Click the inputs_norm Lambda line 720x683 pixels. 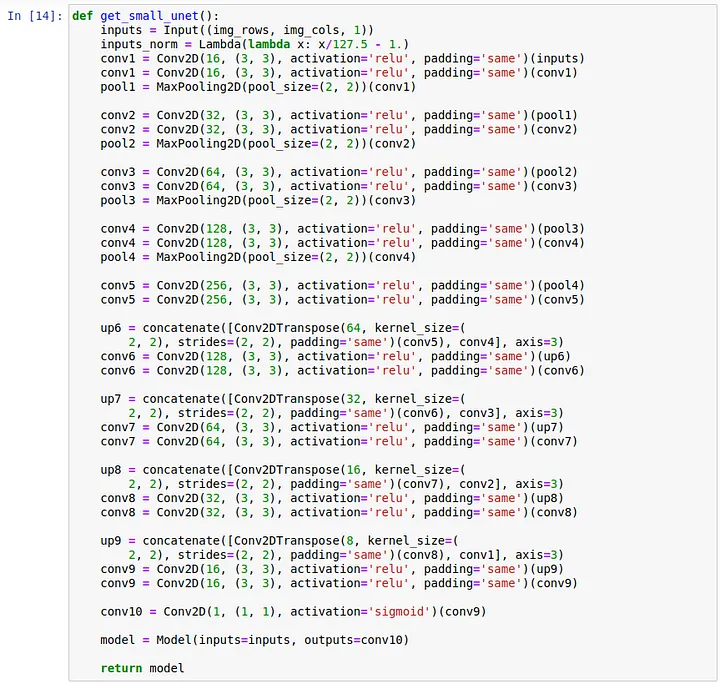tap(254, 45)
